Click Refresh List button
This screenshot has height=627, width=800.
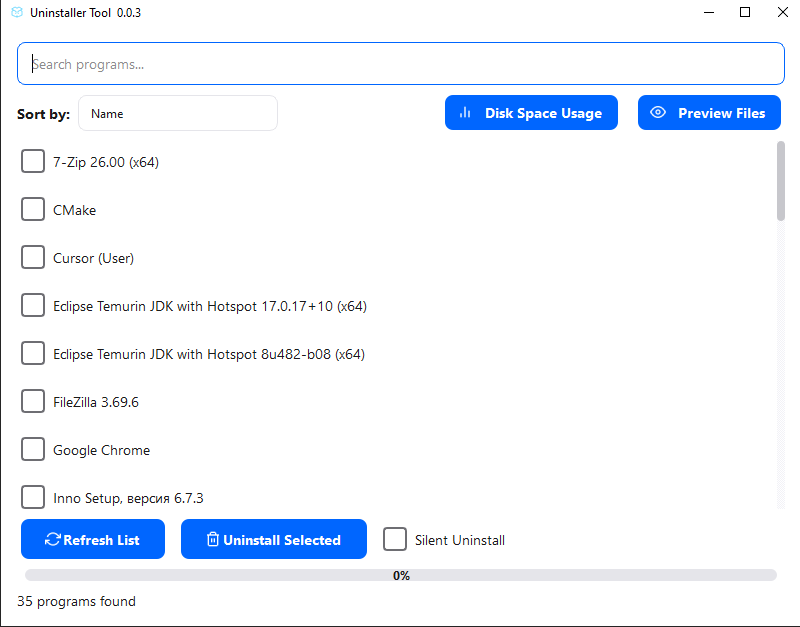(93, 539)
